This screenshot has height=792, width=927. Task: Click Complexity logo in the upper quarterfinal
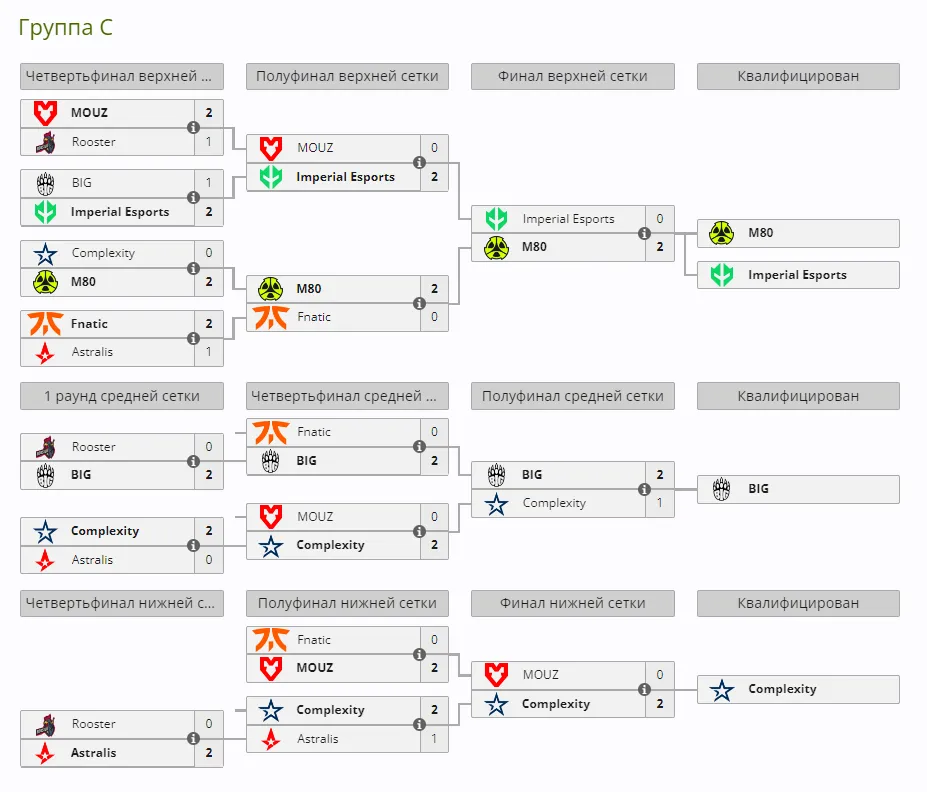[45, 254]
